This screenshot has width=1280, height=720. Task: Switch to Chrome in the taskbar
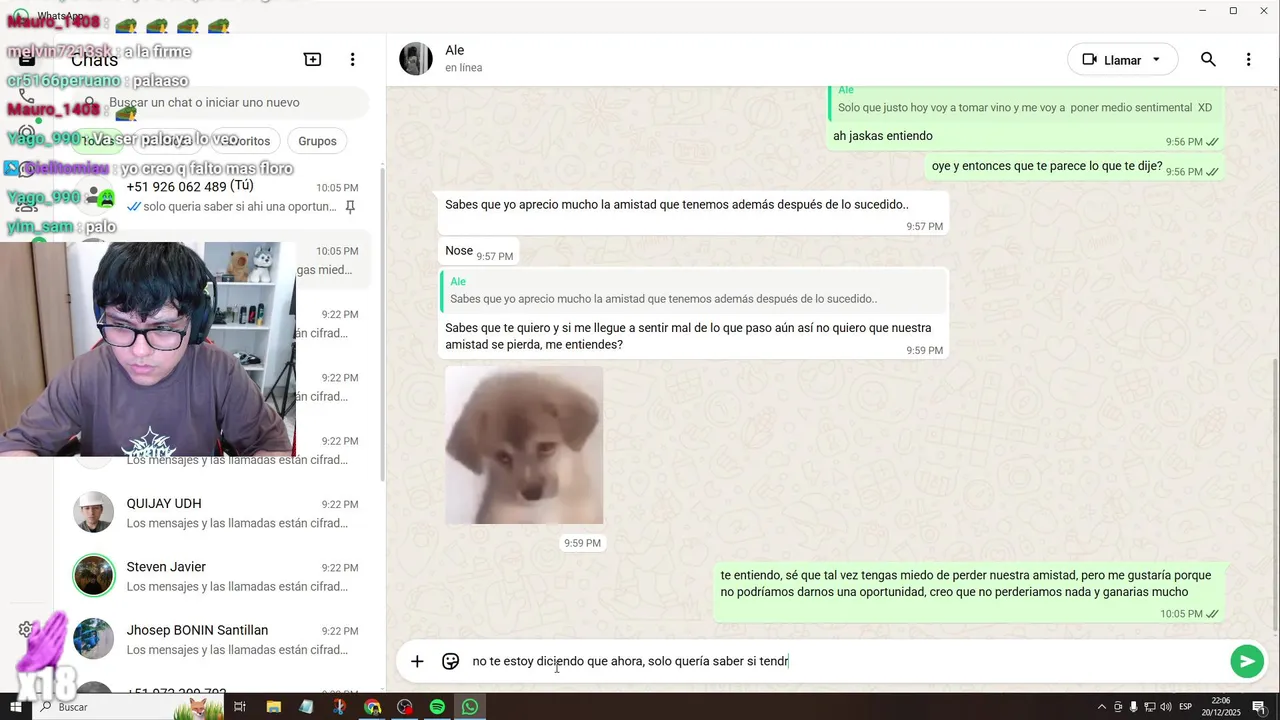[372, 707]
